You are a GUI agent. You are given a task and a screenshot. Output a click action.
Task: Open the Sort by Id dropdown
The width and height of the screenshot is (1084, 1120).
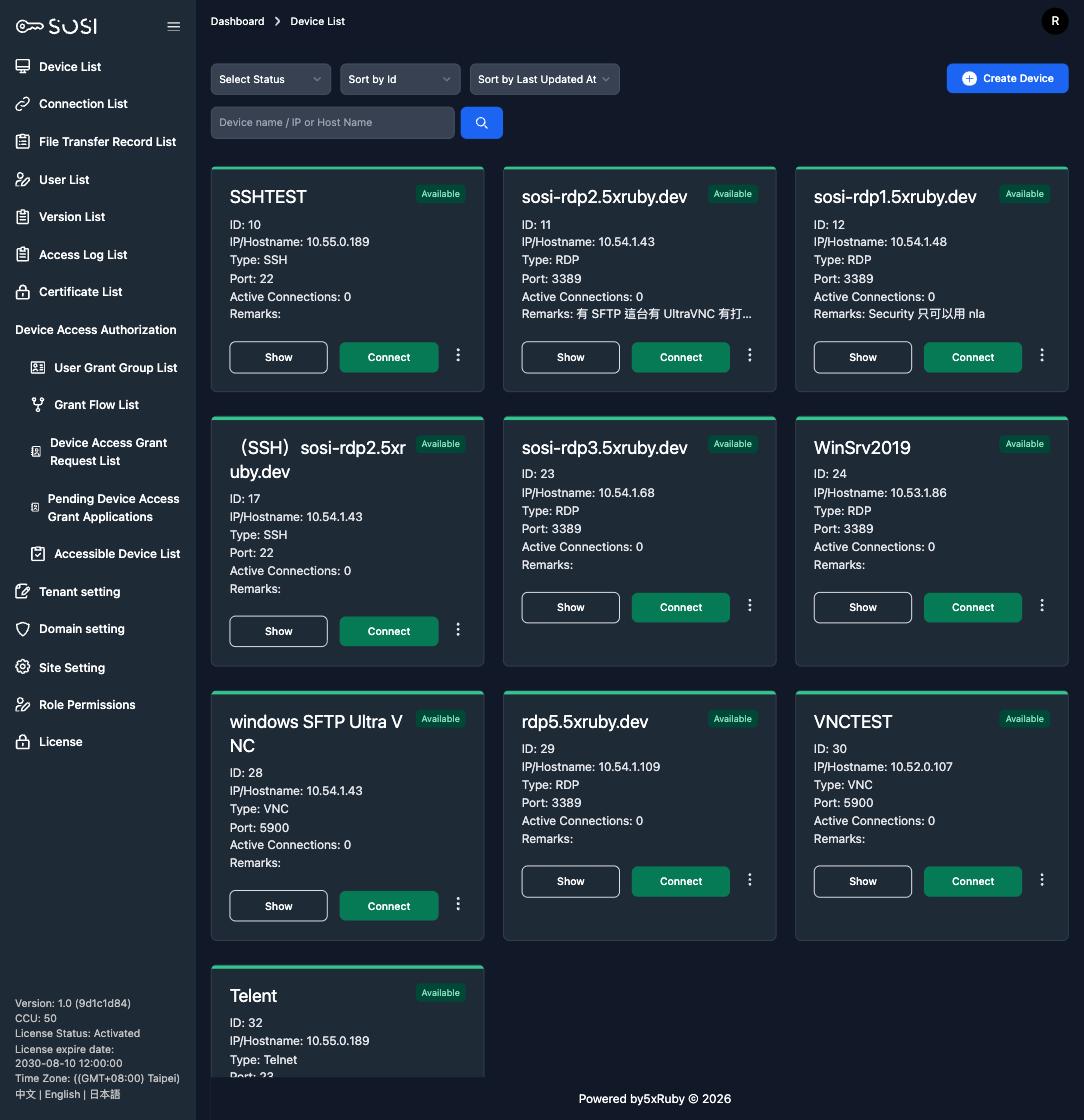point(400,79)
